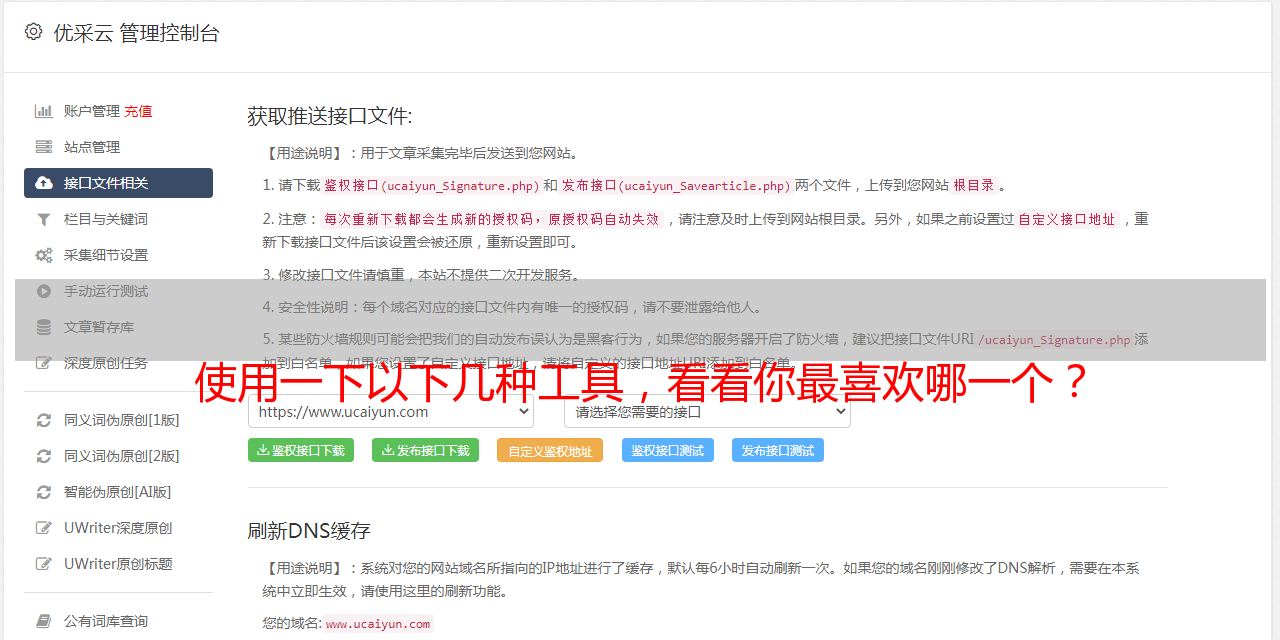
Task: Click the green 鉴权接口下载 button
Action: pyautogui.click(x=300, y=450)
